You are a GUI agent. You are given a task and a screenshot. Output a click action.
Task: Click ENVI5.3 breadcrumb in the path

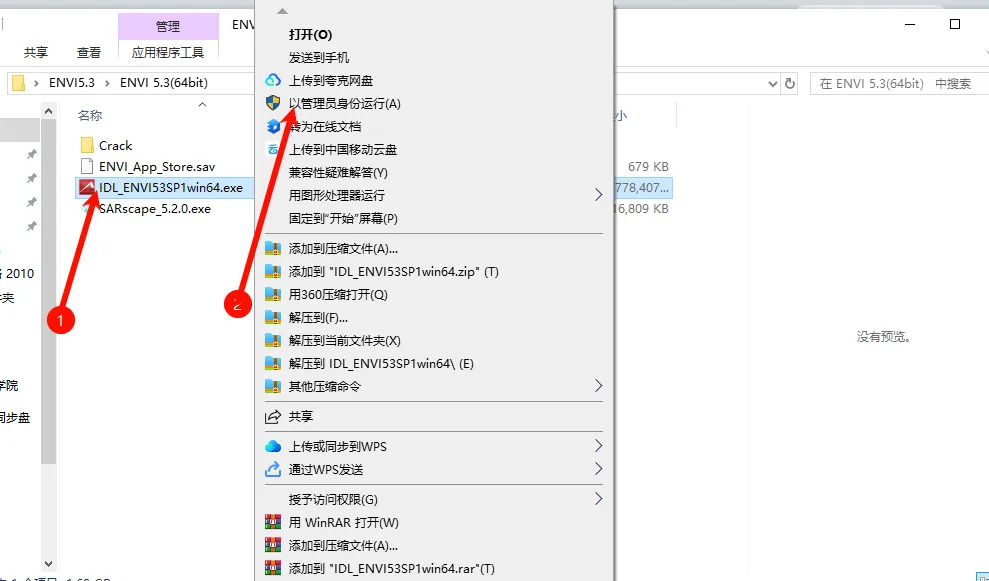click(x=71, y=83)
